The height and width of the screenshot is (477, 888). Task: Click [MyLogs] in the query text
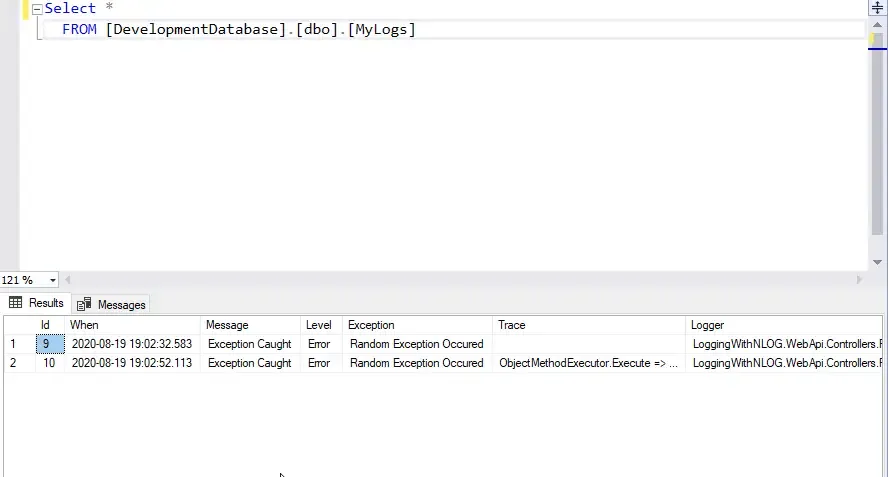point(382,29)
